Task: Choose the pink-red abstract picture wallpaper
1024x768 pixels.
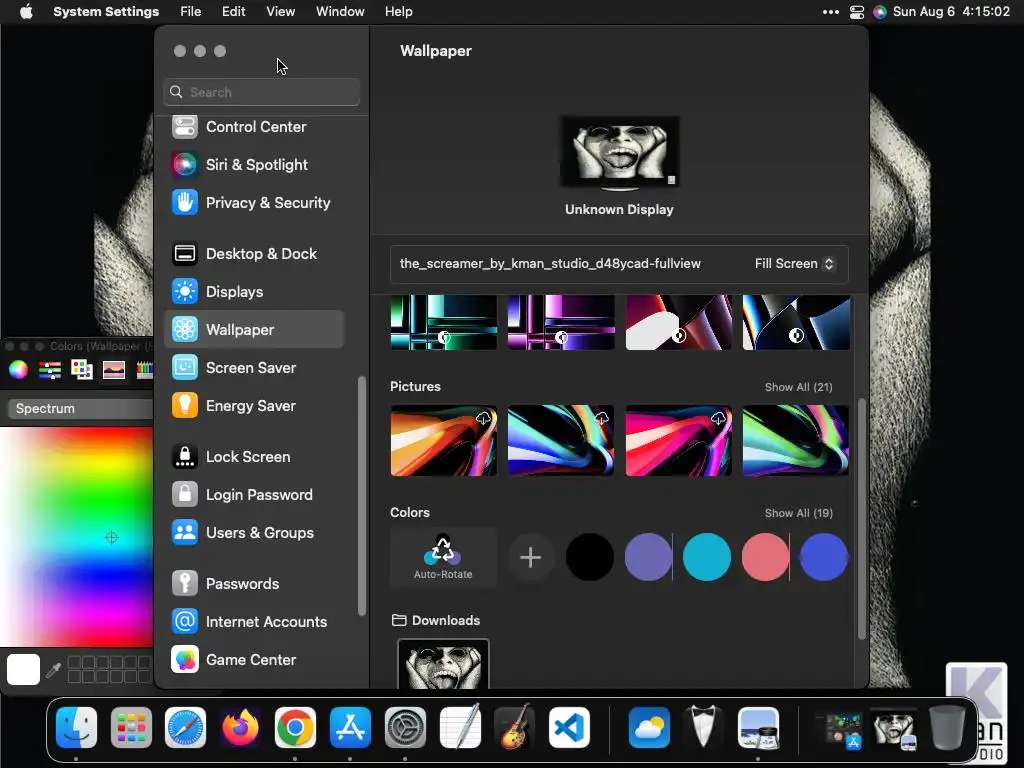Action: point(679,440)
